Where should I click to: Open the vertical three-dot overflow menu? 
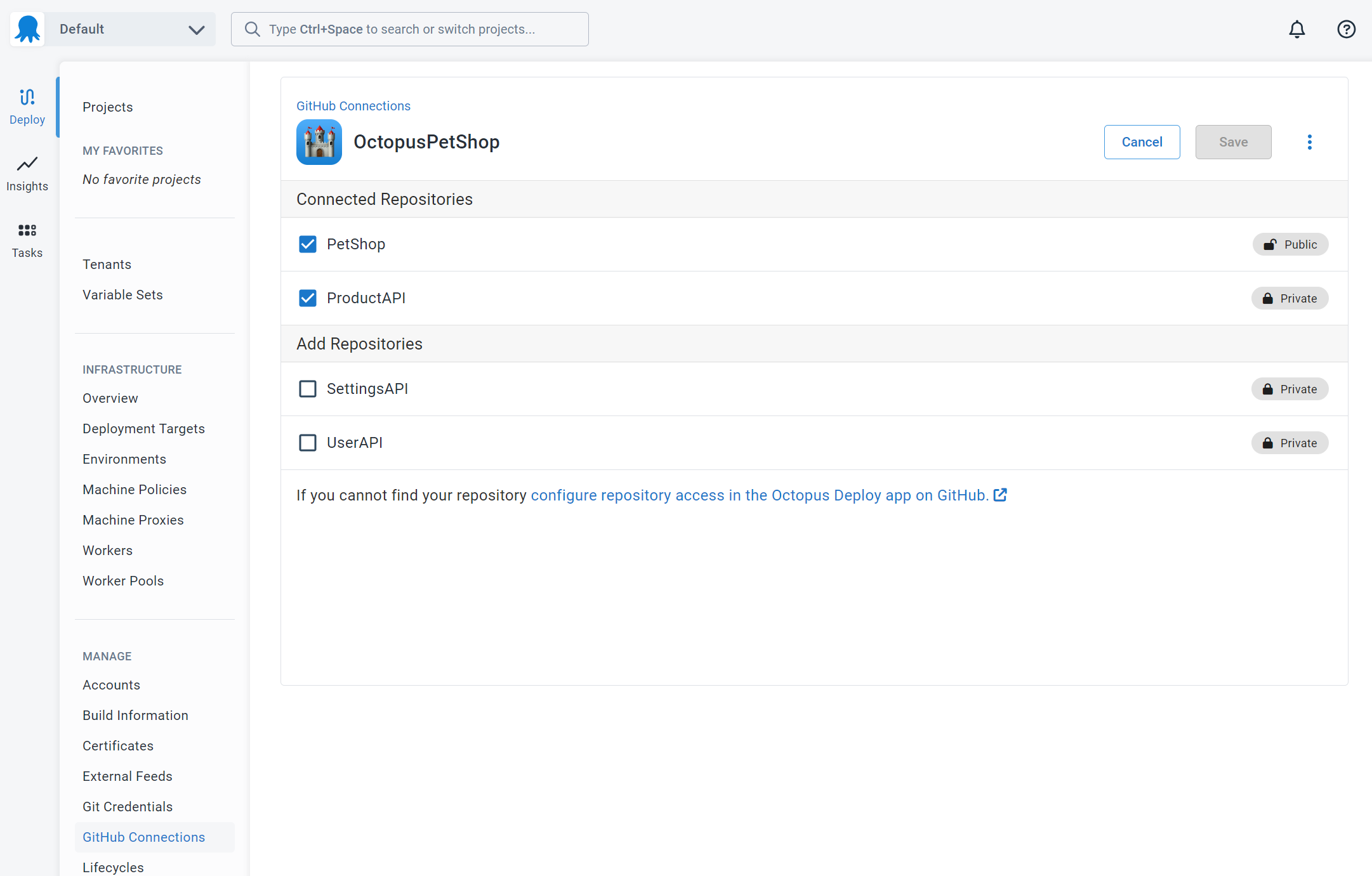click(x=1309, y=142)
